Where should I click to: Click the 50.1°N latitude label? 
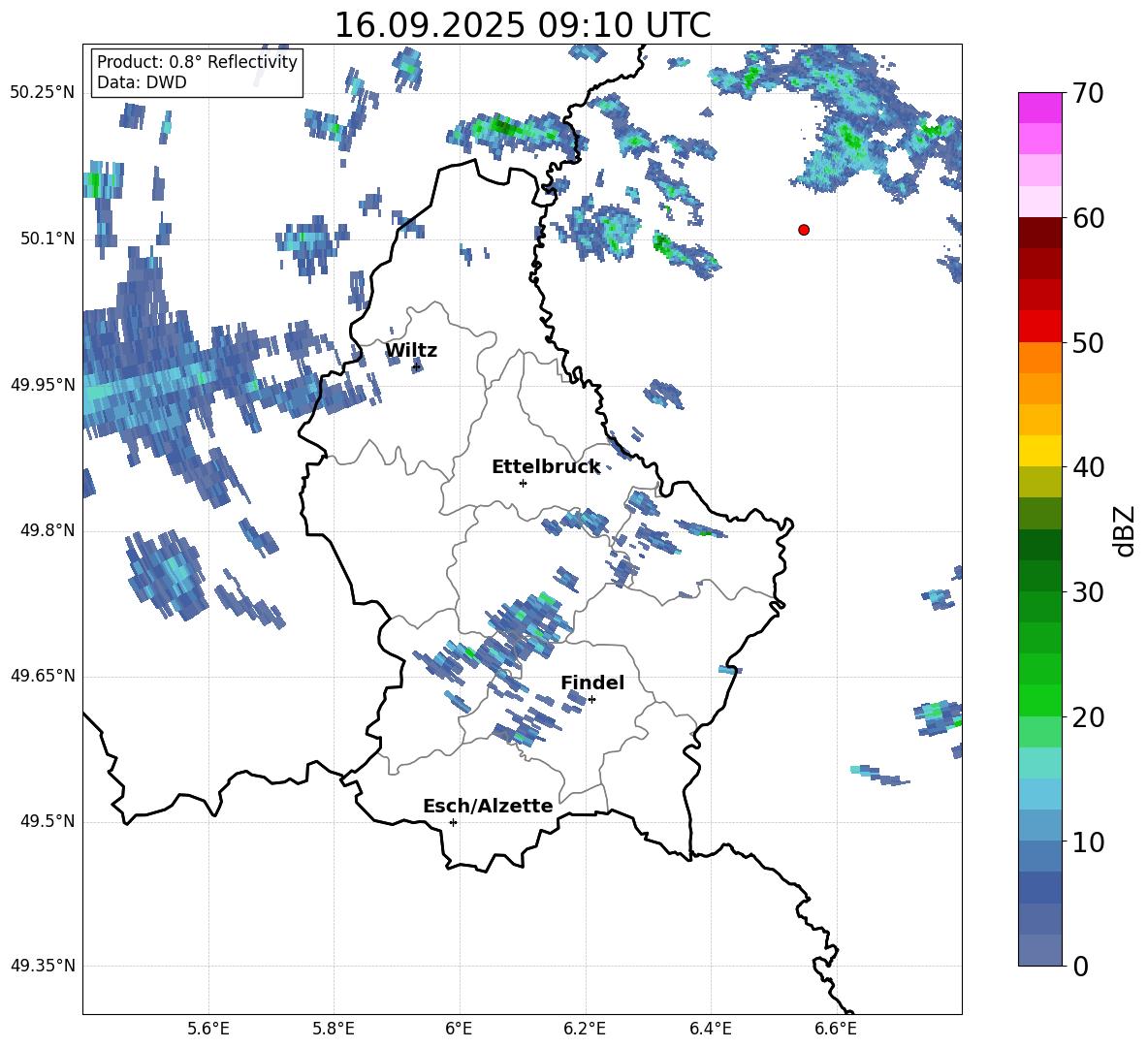coord(47,238)
